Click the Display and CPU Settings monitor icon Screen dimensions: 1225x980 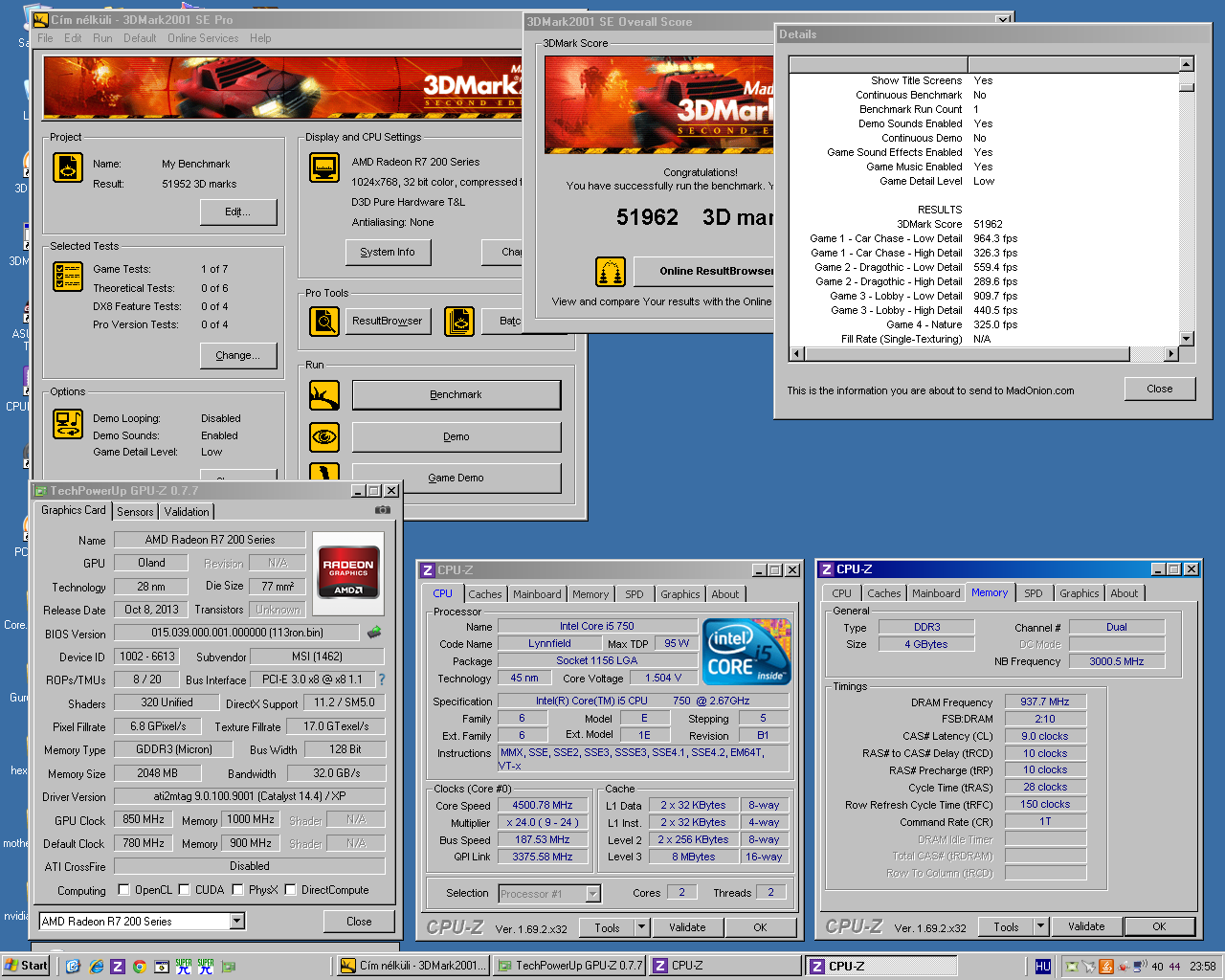[x=324, y=167]
